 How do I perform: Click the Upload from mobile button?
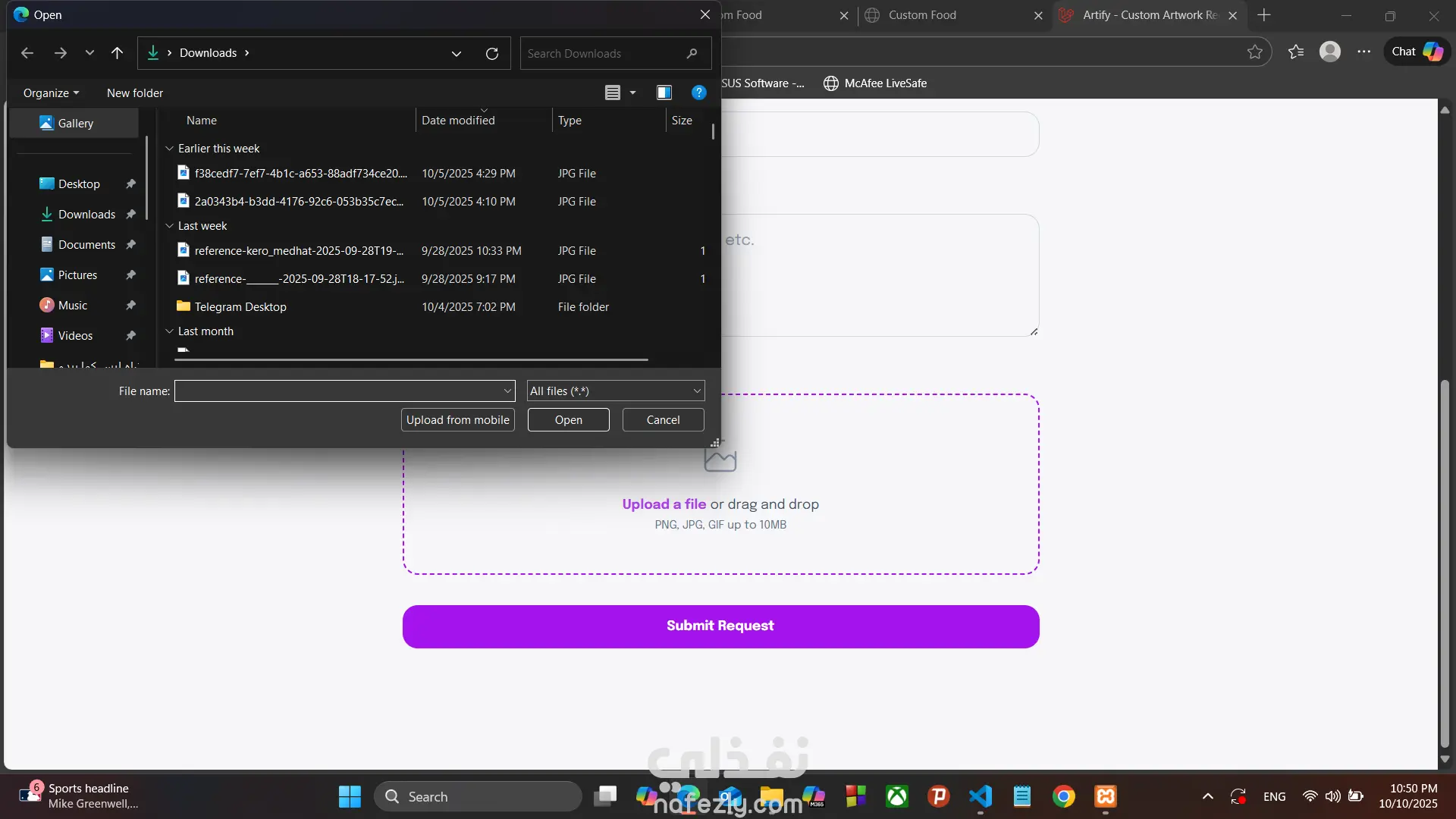click(457, 420)
